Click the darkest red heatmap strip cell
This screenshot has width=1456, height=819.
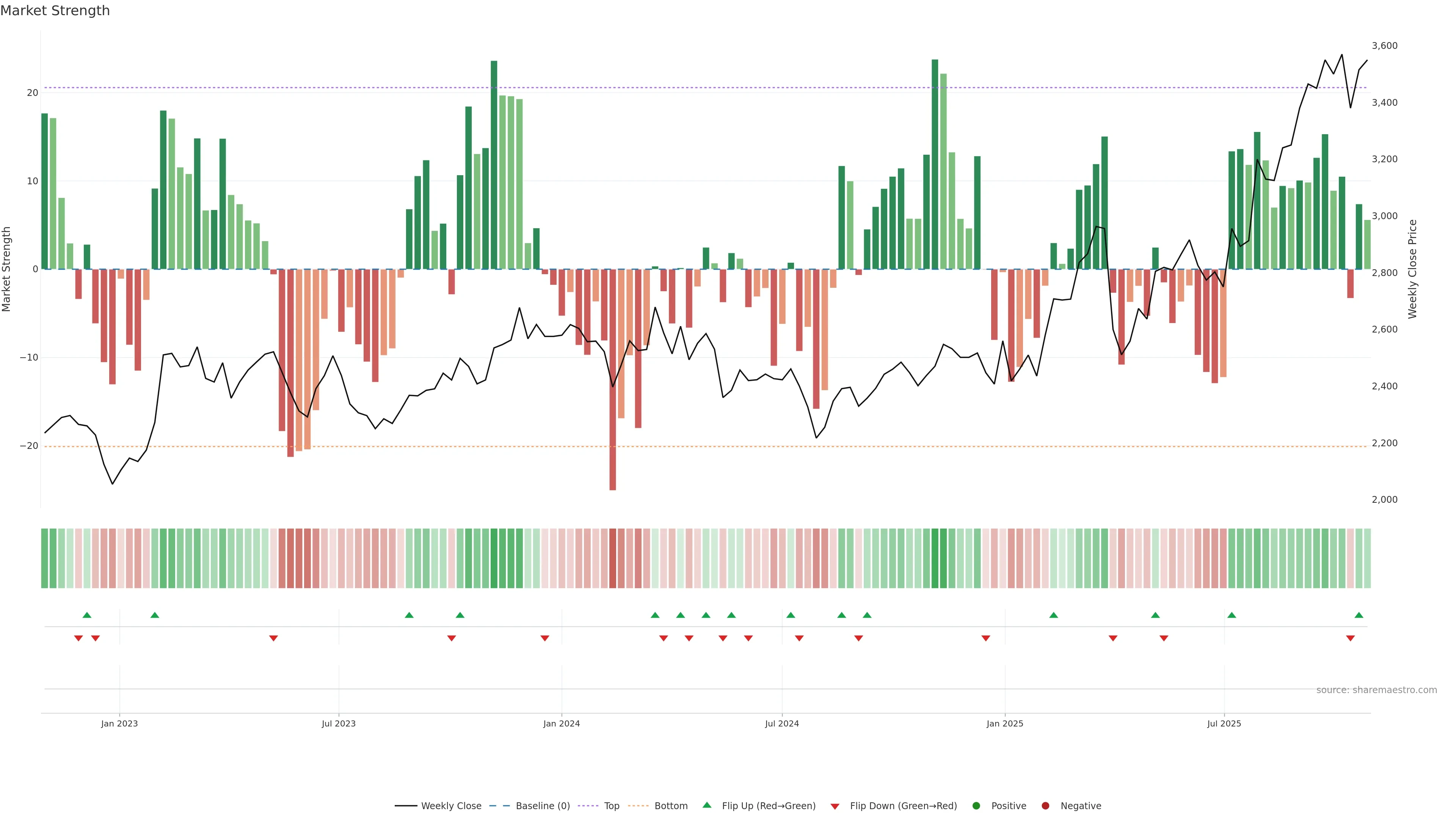(x=613, y=559)
